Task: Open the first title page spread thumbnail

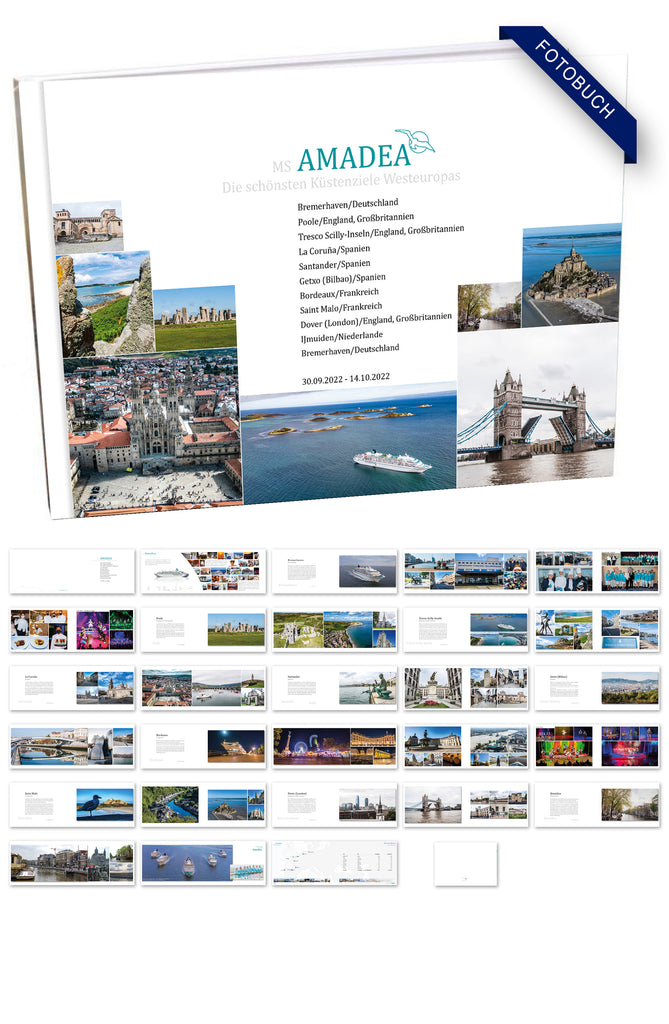Action: pyautogui.click(x=73, y=571)
